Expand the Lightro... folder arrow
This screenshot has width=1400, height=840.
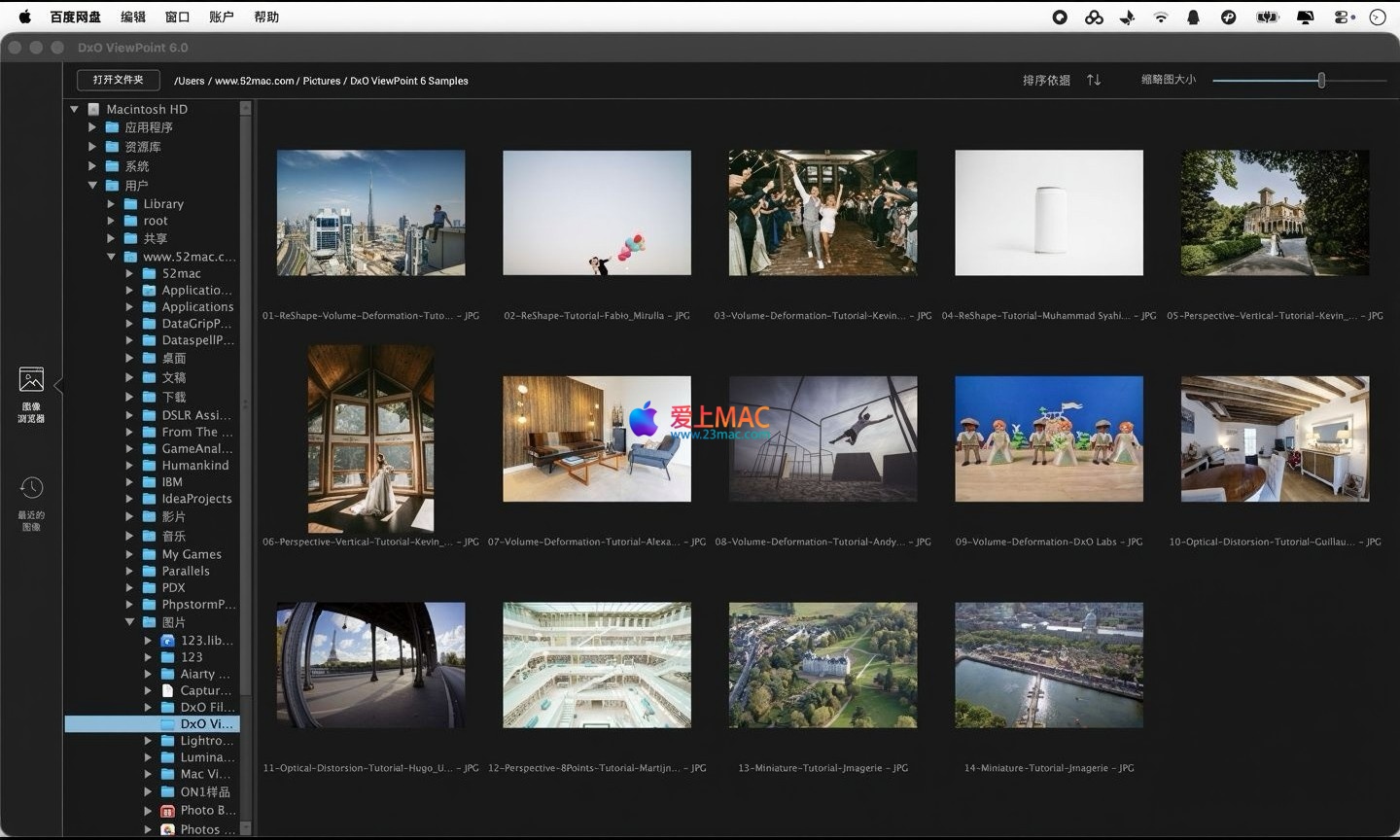click(x=148, y=741)
